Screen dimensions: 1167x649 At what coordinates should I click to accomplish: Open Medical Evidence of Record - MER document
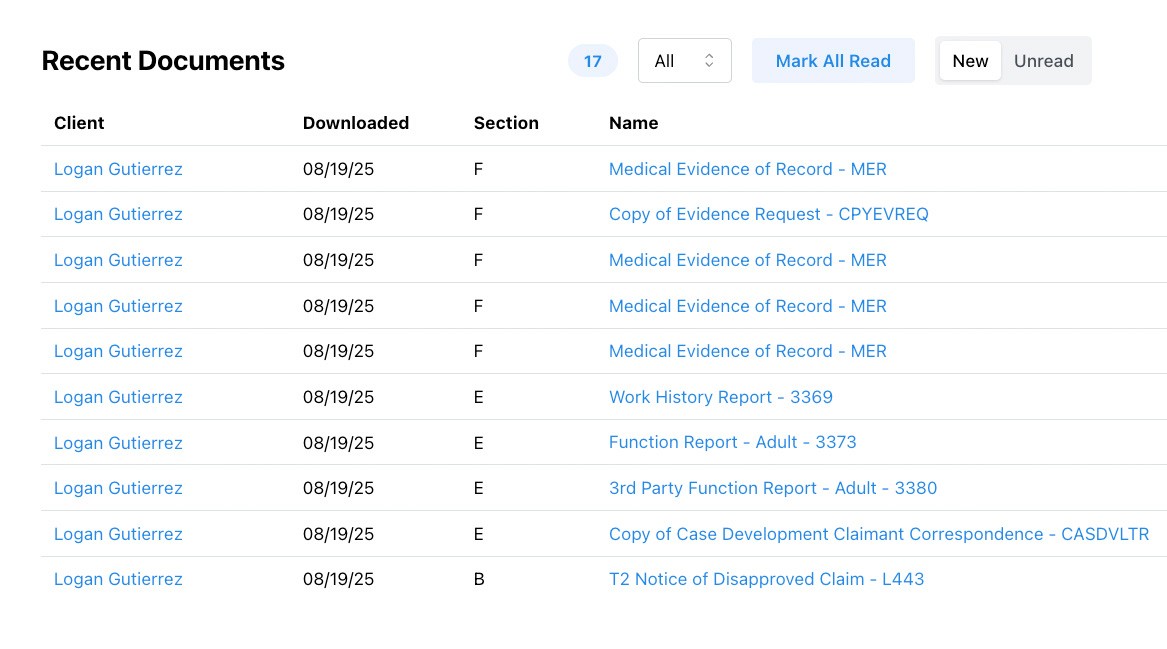pos(747,169)
